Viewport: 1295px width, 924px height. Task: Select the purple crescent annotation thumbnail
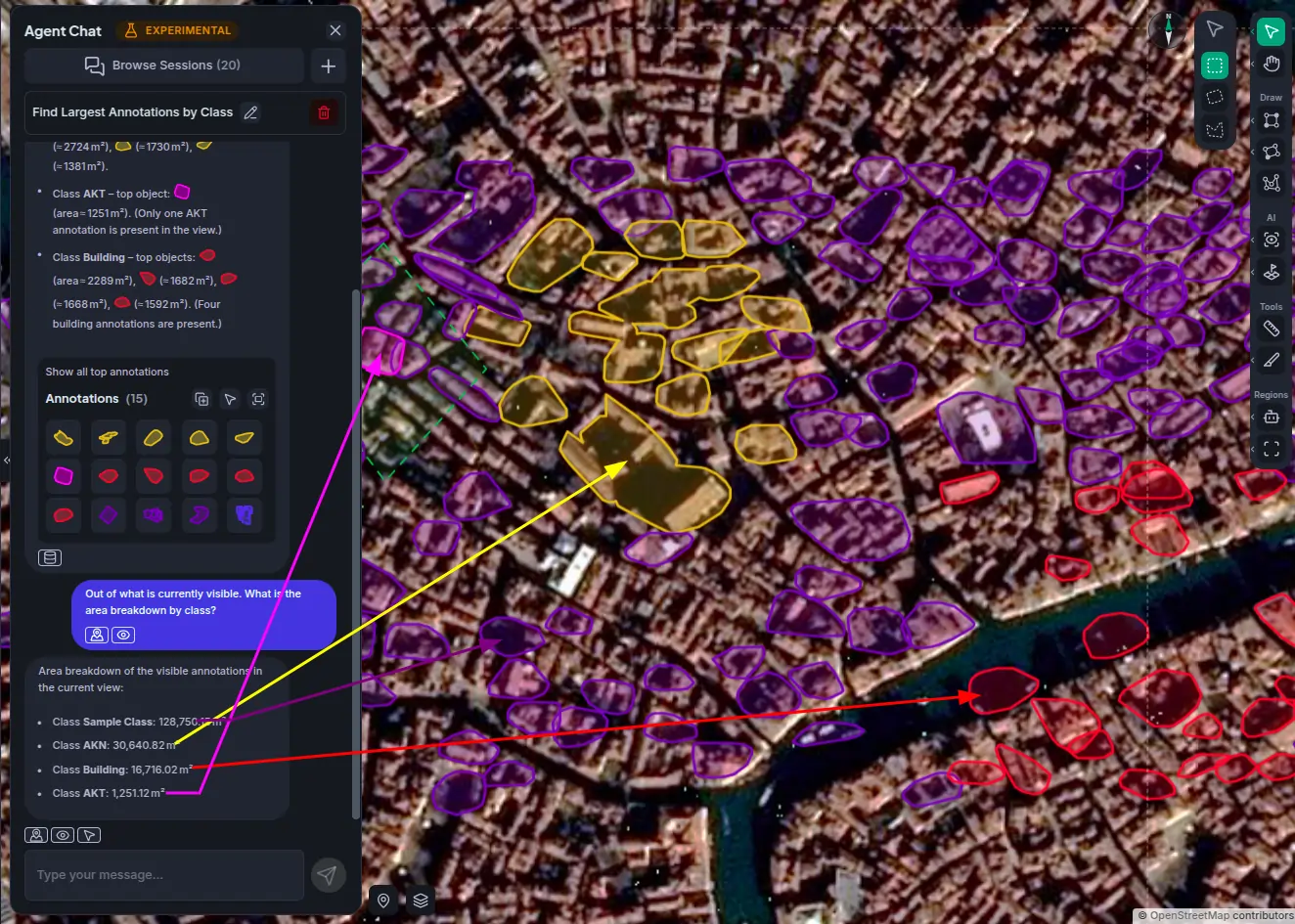pyautogui.click(x=200, y=514)
